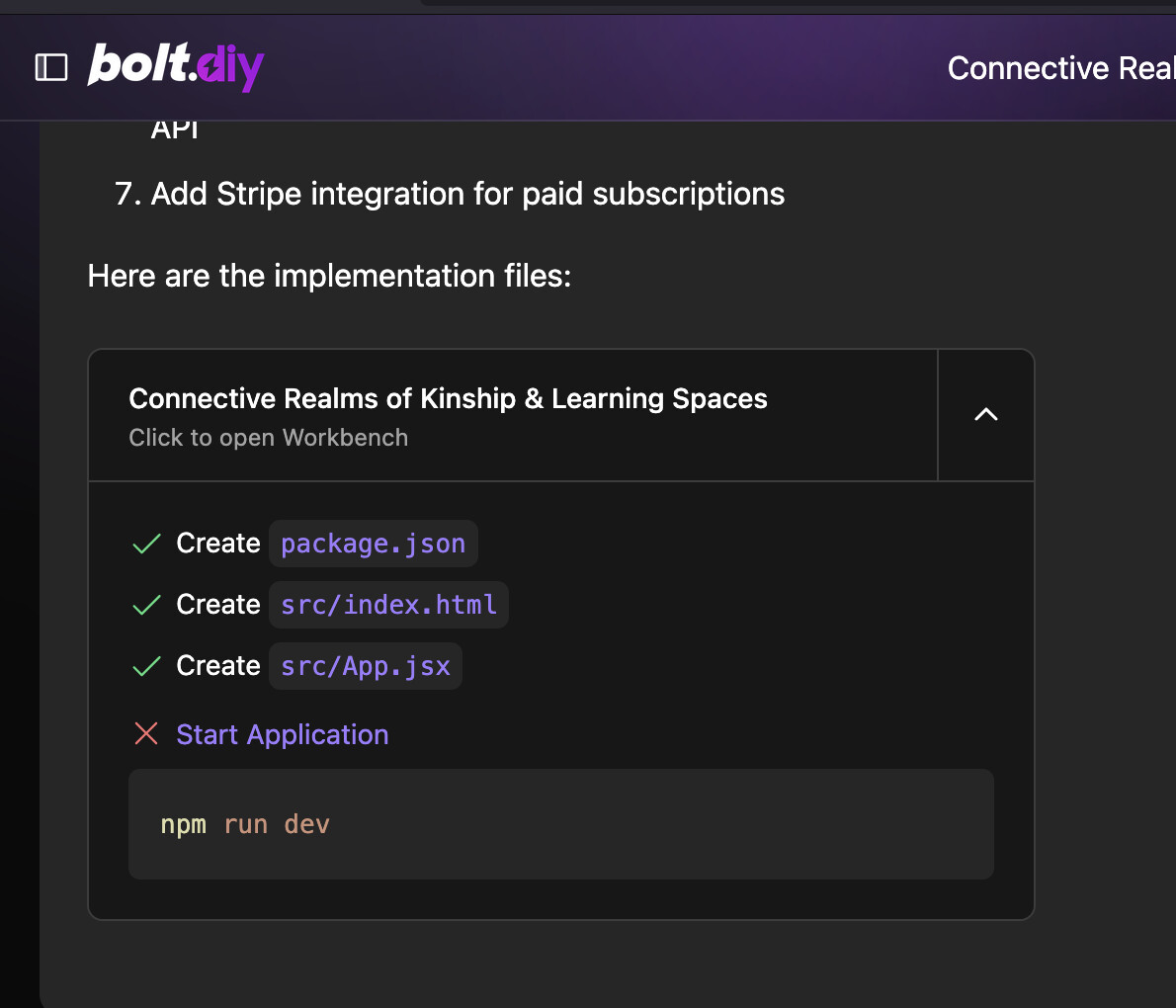Click the Connective Real chat title in header
The image size is (1176, 1008).
[1060, 68]
